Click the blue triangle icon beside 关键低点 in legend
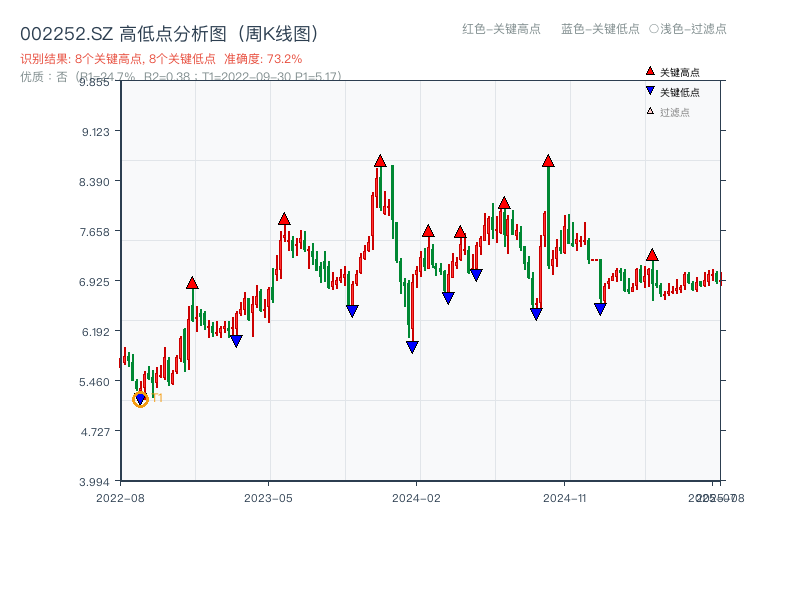Image resolution: width=800 pixels, height=600 pixels. (x=650, y=91)
